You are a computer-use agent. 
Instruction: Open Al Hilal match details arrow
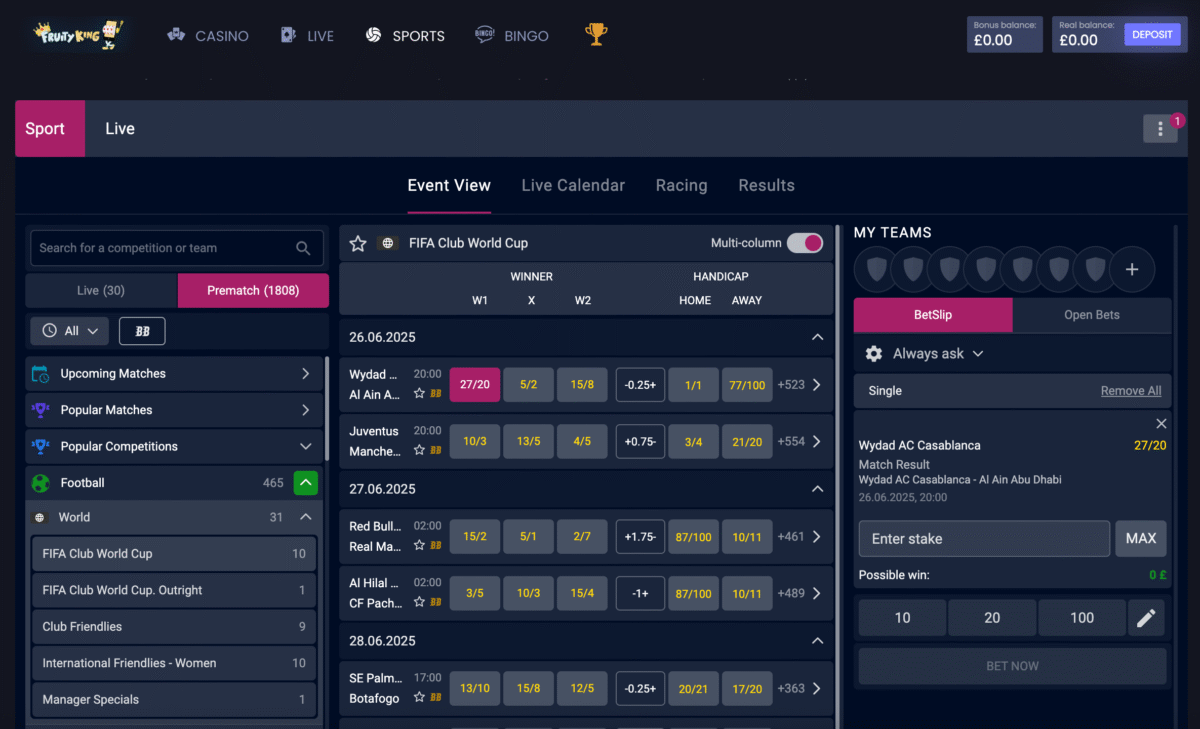[817, 593]
